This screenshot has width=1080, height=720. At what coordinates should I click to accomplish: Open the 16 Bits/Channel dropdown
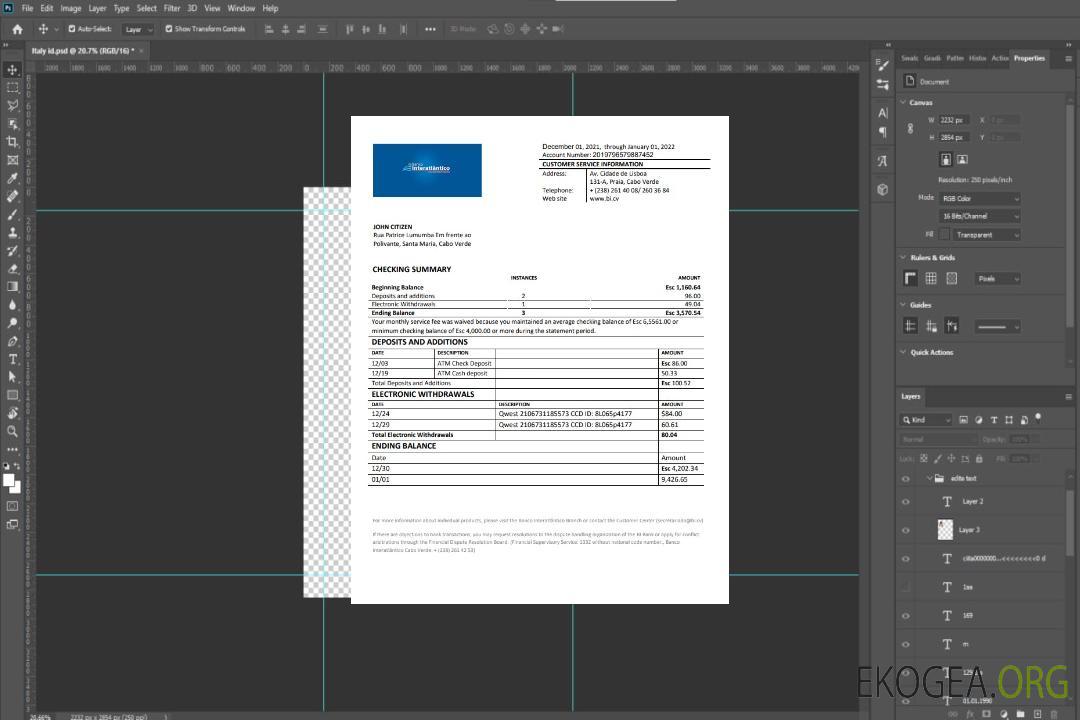pos(980,216)
